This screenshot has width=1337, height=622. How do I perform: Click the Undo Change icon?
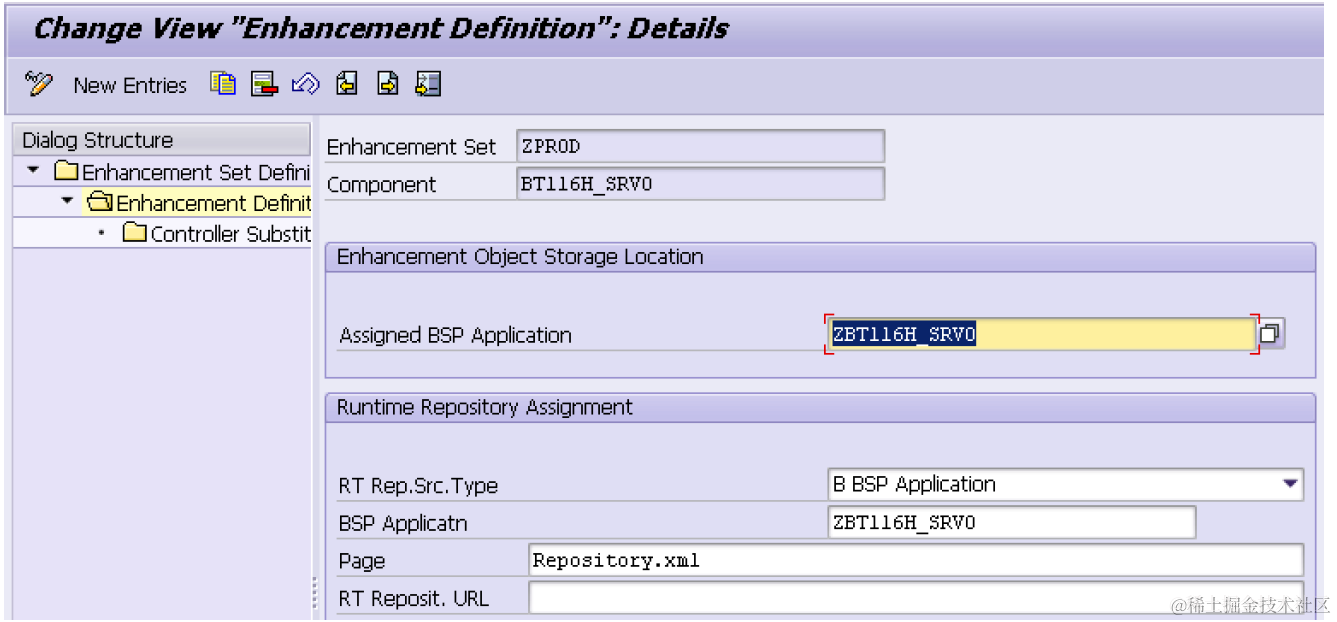tap(305, 84)
